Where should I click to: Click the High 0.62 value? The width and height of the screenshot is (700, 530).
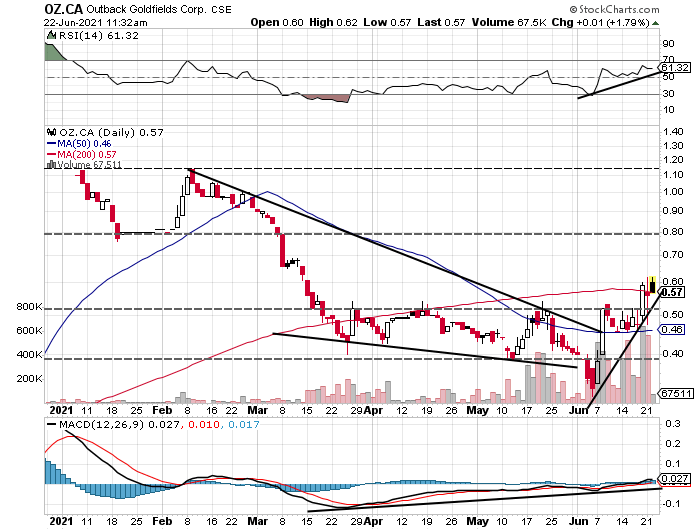tap(333, 22)
